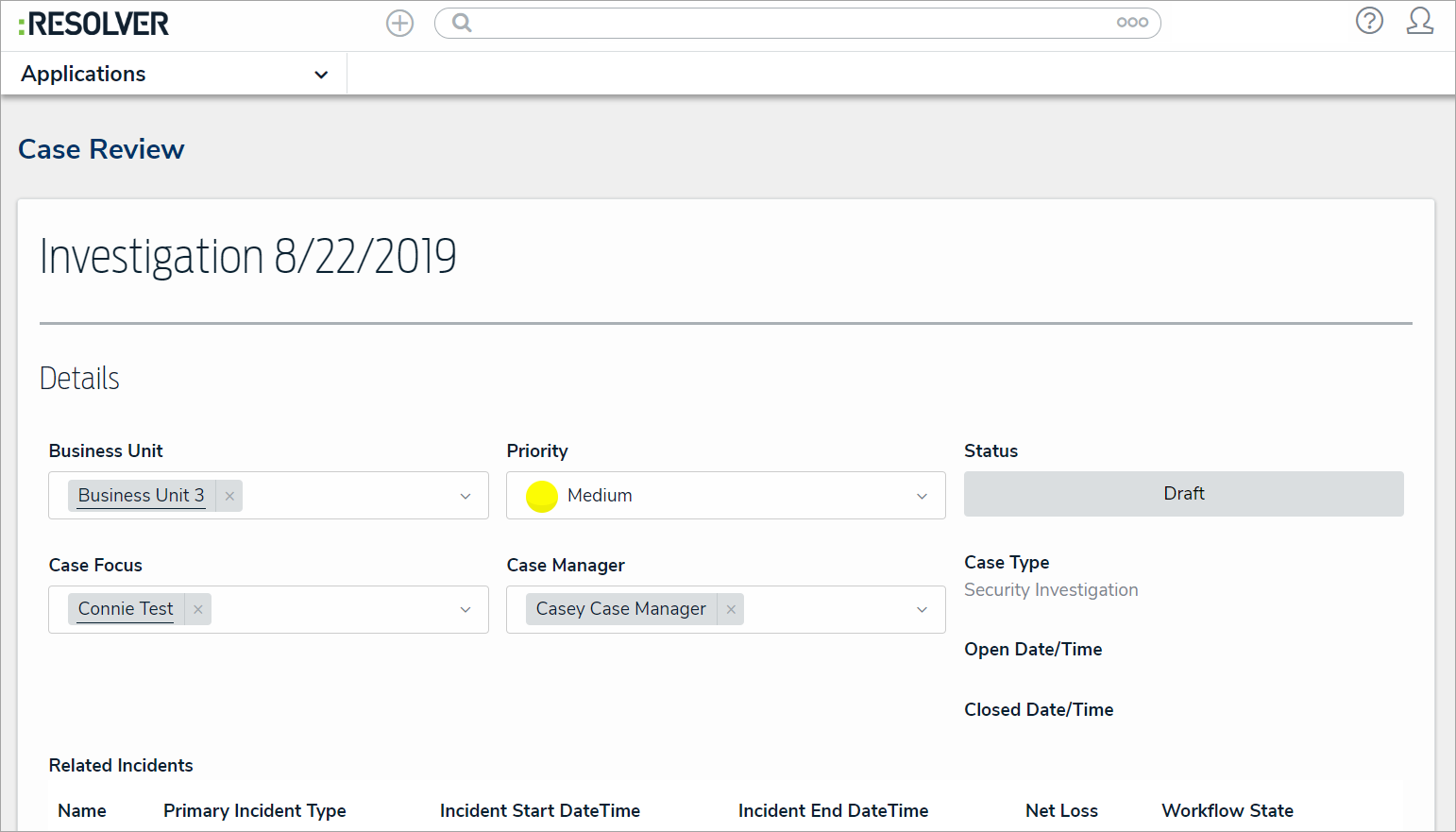This screenshot has height=832, width=1456.
Task: Click the magnifier search icon
Action: [462, 23]
